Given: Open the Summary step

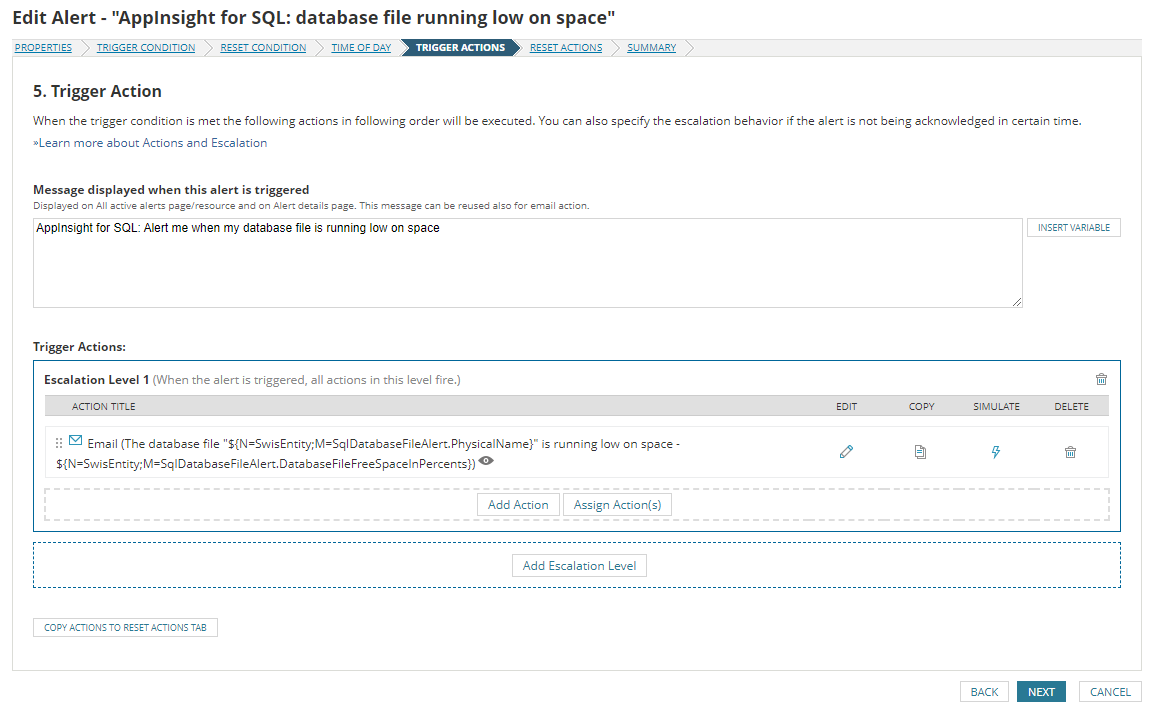Looking at the screenshot, I should pyautogui.click(x=651, y=48).
